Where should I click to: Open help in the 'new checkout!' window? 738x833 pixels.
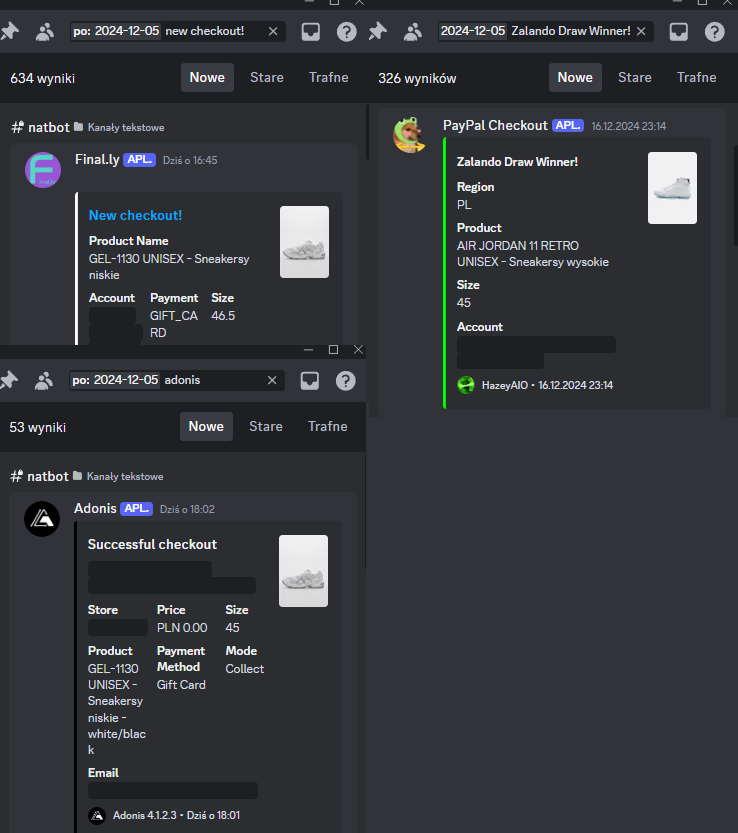pos(346,32)
